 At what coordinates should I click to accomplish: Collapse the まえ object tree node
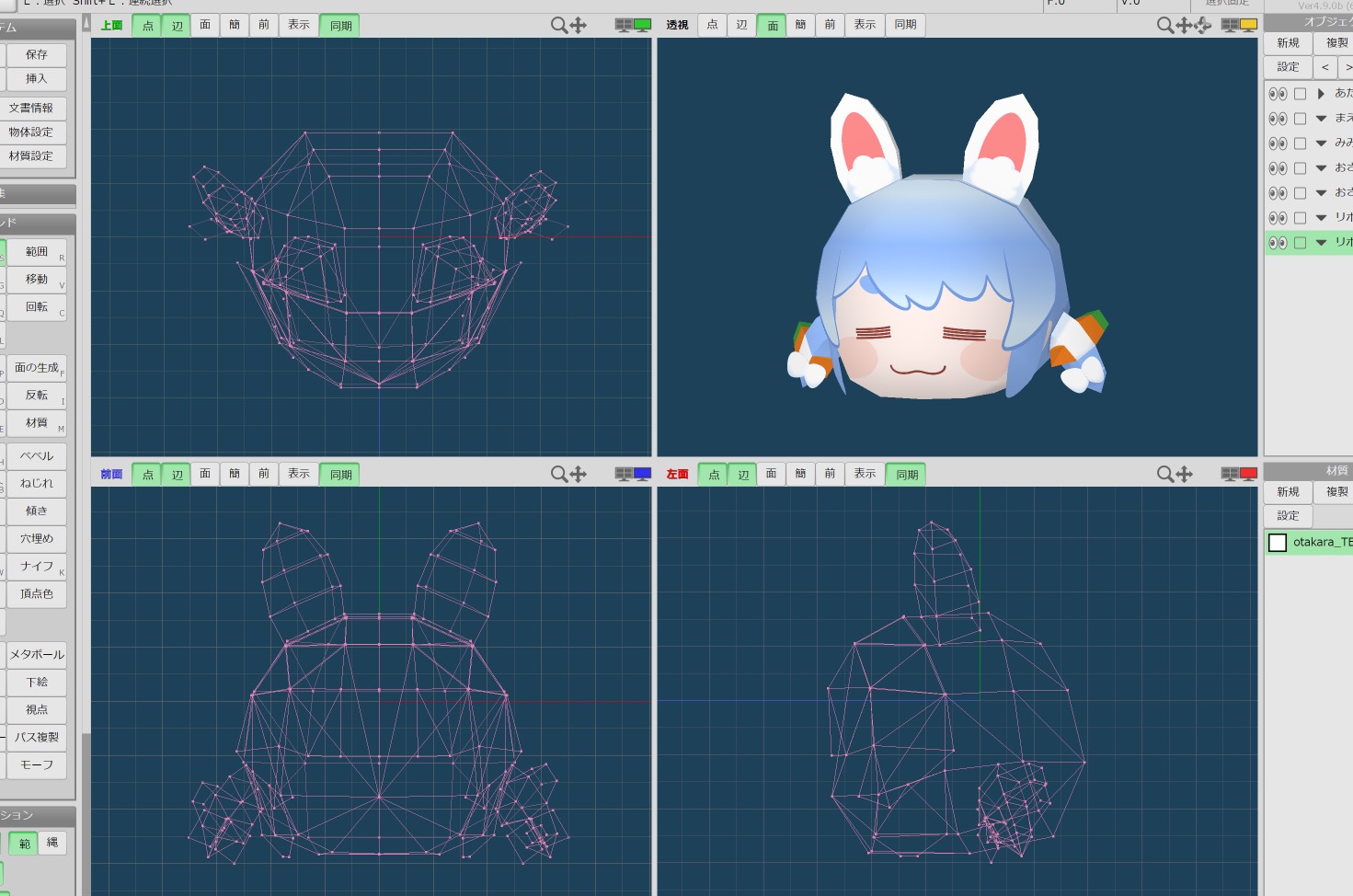click(1321, 119)
